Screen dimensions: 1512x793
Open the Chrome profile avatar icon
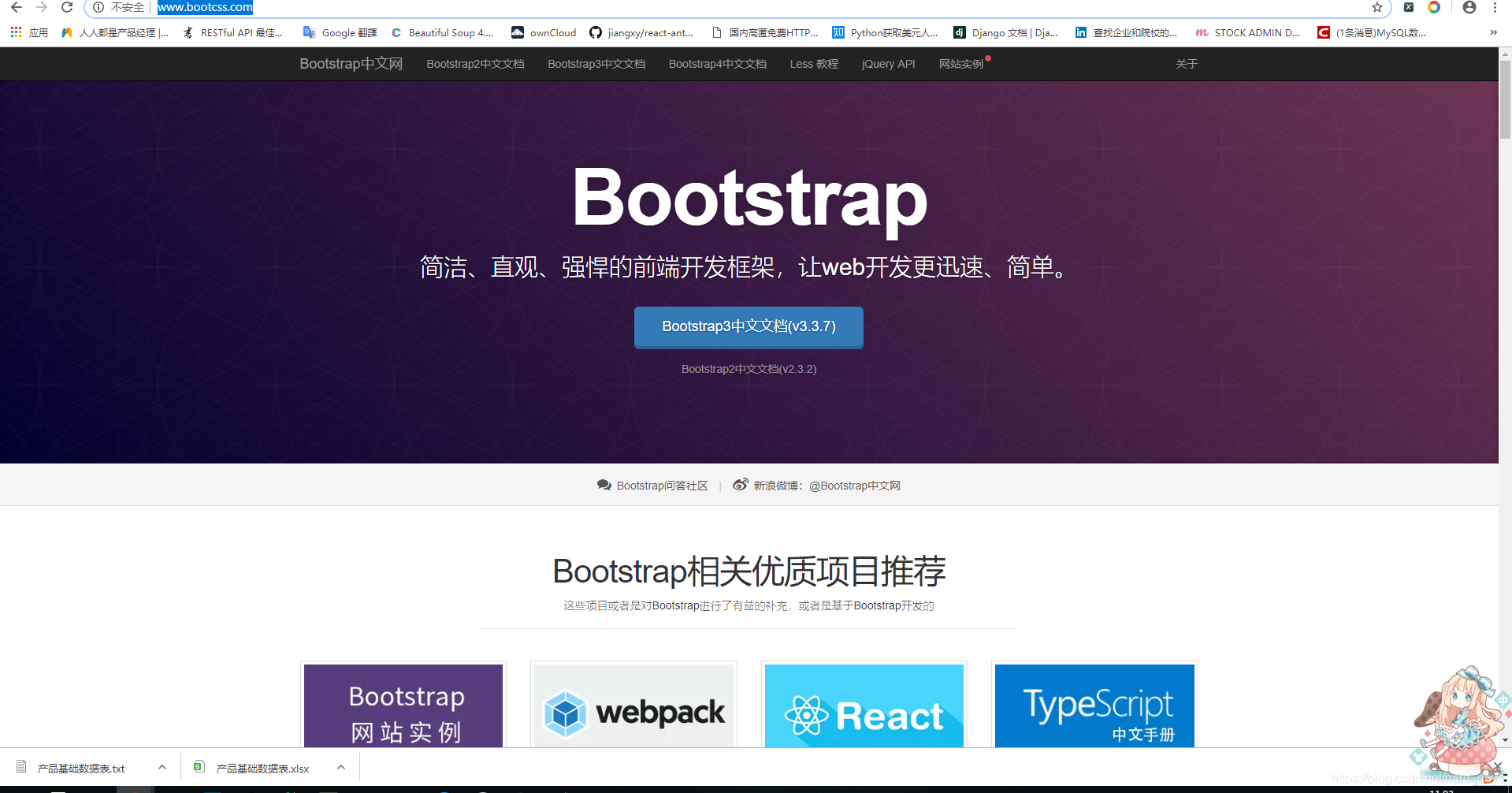point(1469,7)
